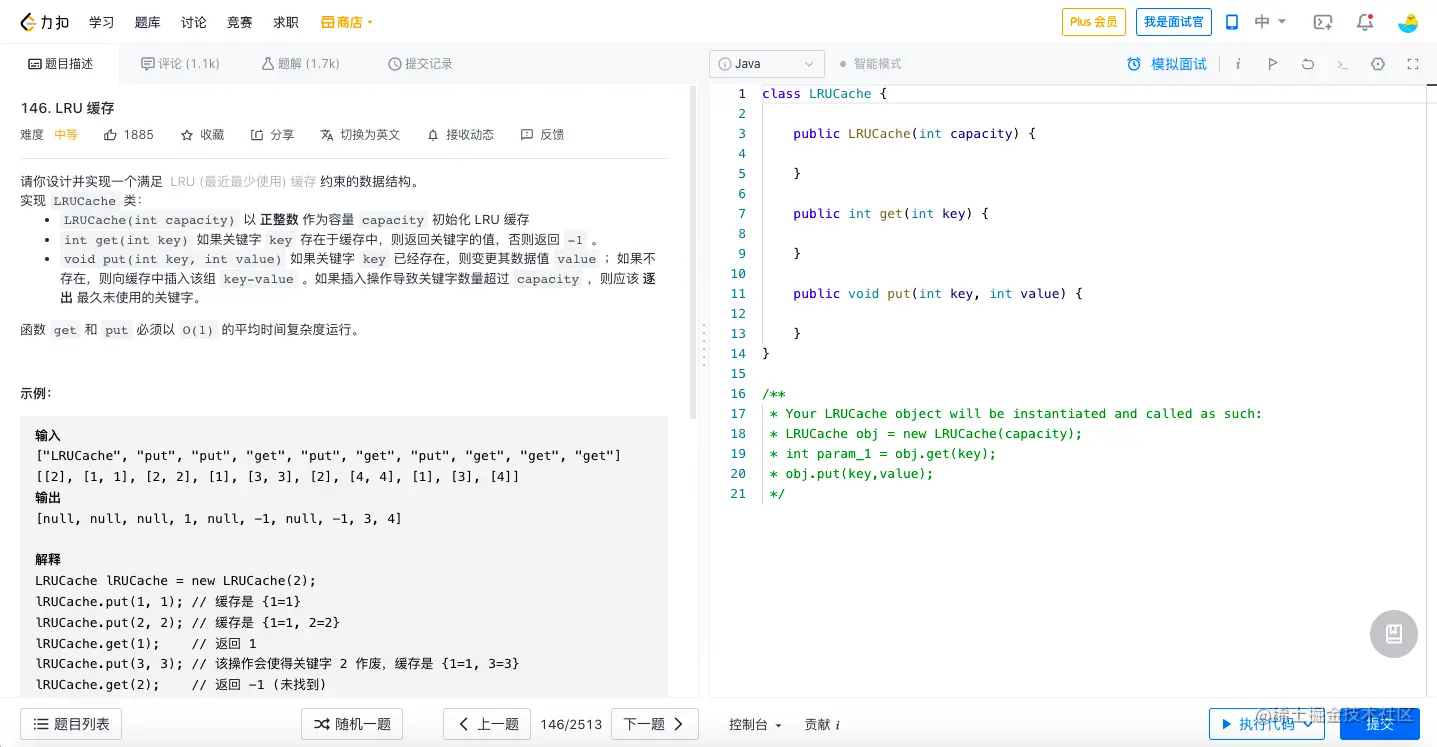Screen dimensions: 1437x747
Task: Click the LRU (最近最少使用) 缓存 link
Action: (243, 182)
